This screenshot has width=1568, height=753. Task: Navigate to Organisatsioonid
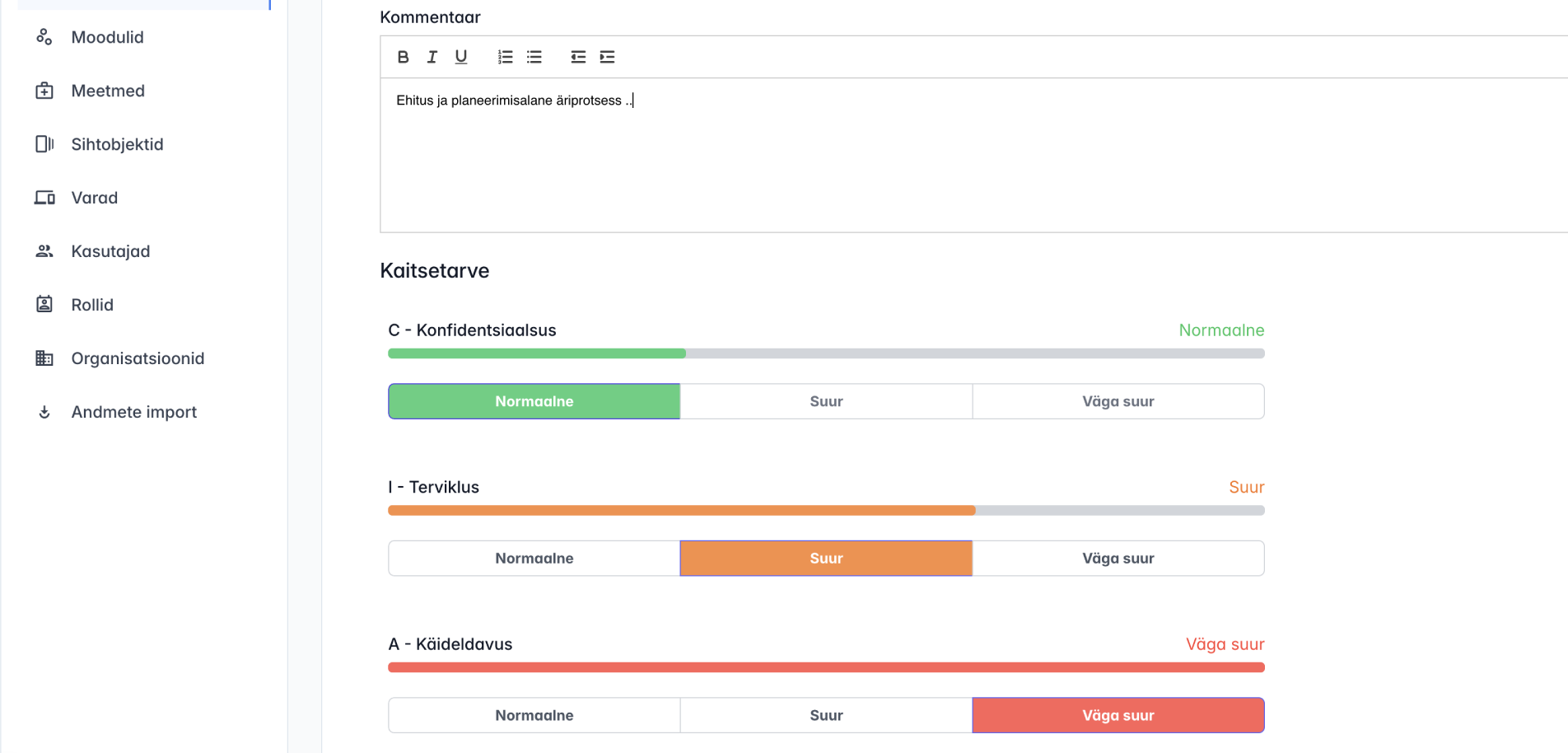(x=138, y=358)
